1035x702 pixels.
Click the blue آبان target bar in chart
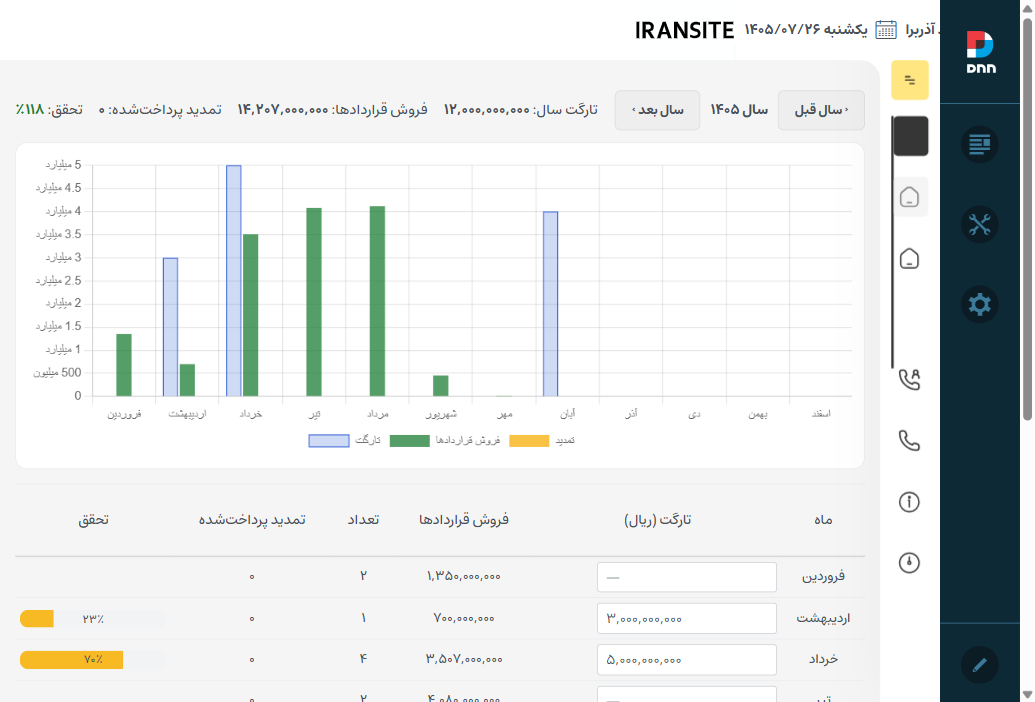(551, 303)
